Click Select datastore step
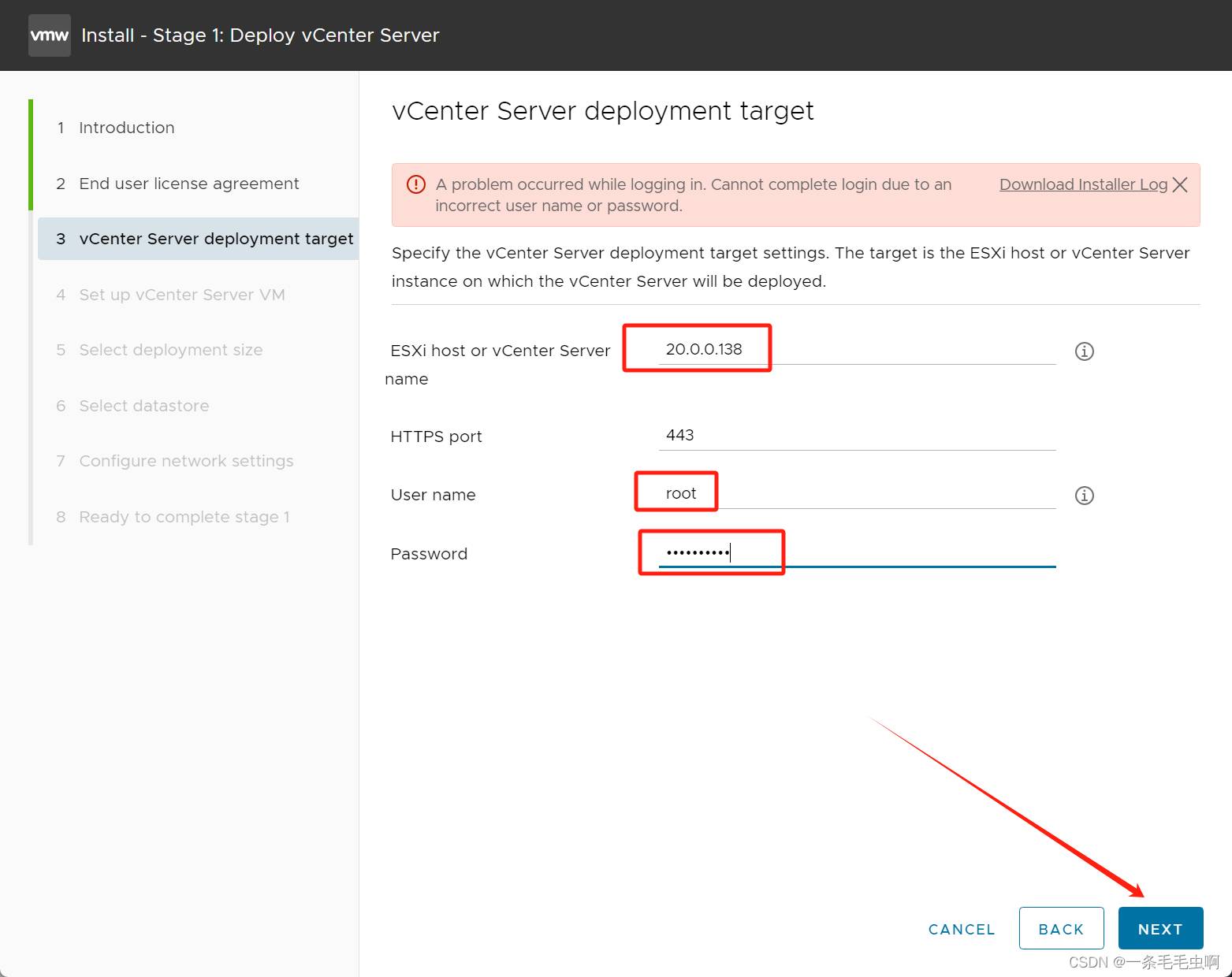 click(x=143, y=406)
